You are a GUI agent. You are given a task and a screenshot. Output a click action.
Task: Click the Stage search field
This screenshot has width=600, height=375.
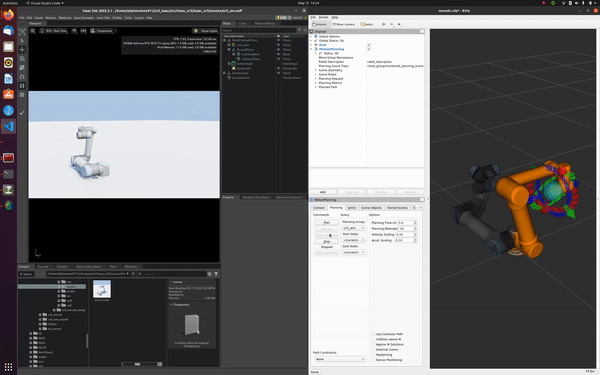[x=259, y=30]
